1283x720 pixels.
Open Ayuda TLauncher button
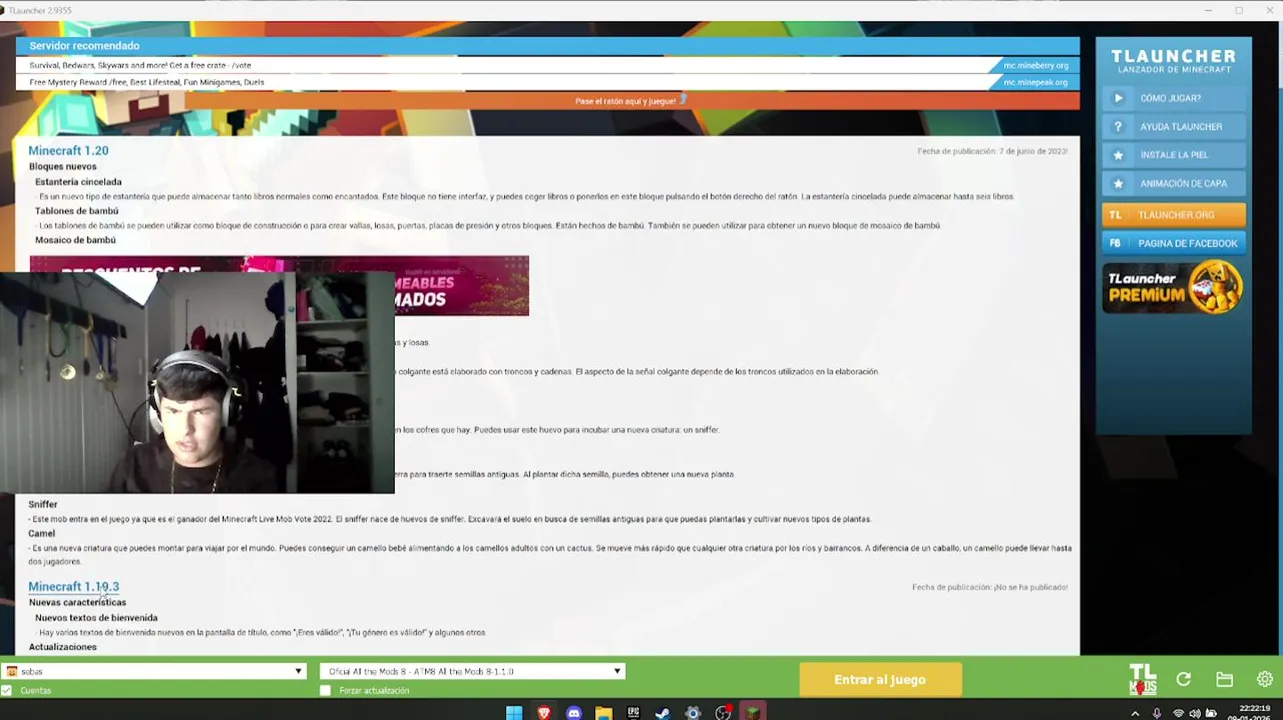click(x=1174, y=127)
